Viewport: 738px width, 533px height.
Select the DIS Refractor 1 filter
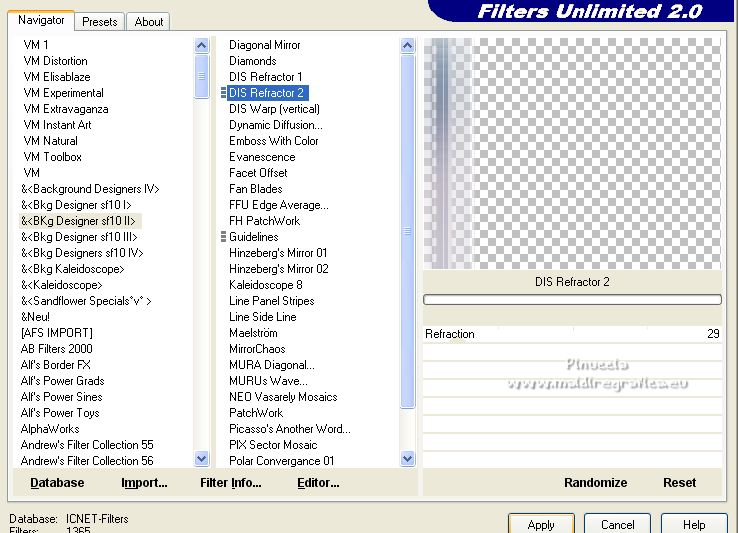tap(265, 77)
